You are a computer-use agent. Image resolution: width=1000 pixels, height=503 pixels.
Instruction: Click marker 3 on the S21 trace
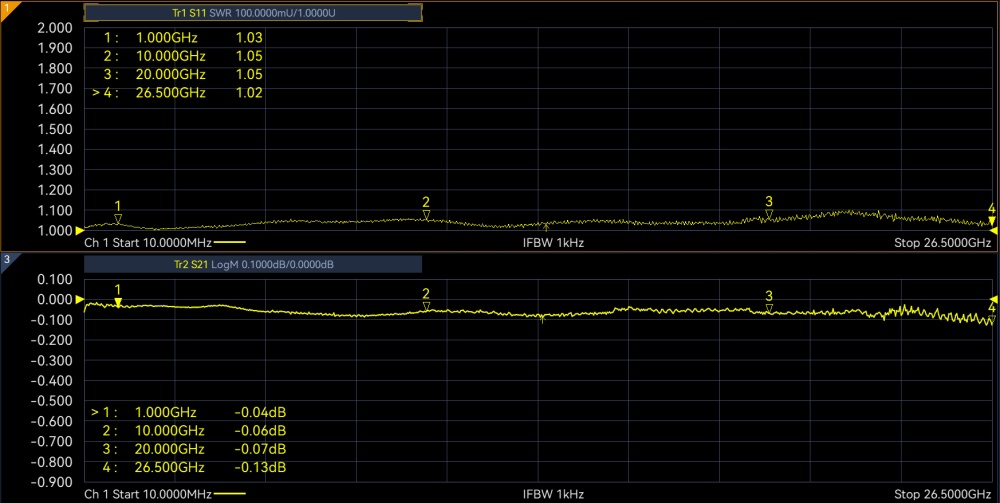pos(769,309)
